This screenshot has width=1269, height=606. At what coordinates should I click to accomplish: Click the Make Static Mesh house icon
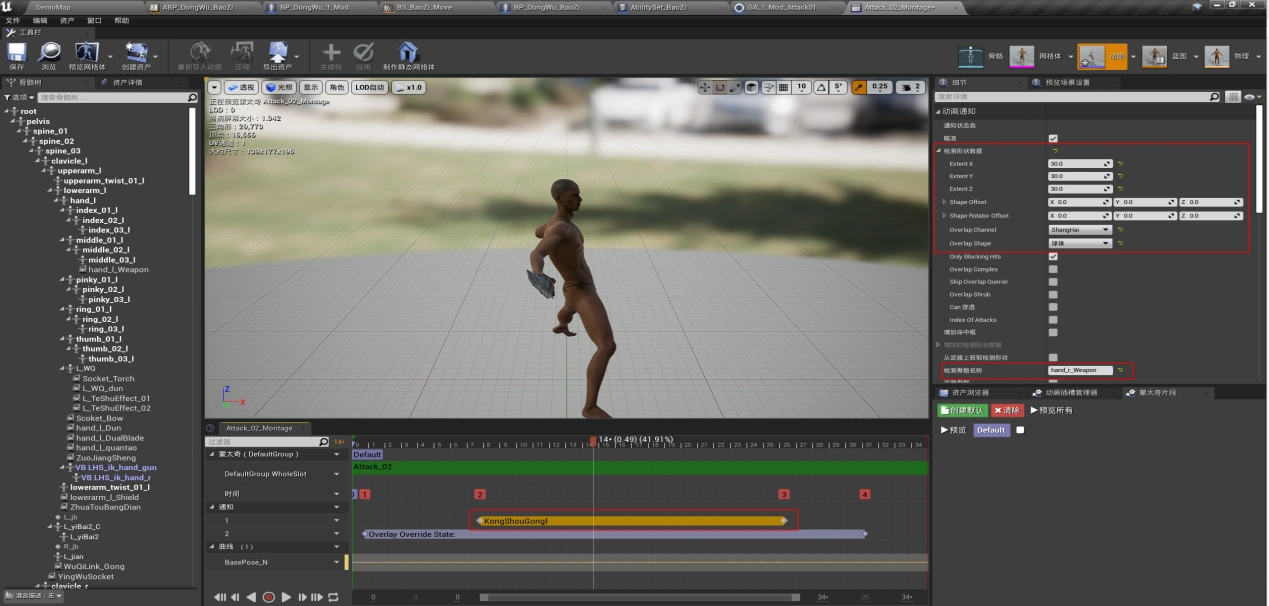407,52
